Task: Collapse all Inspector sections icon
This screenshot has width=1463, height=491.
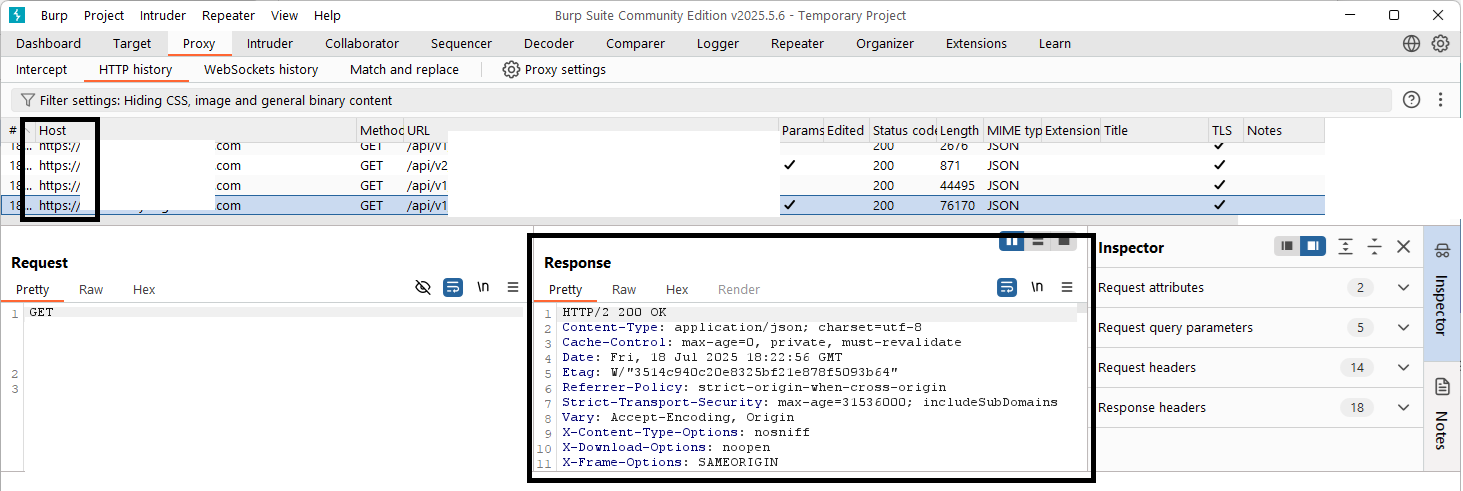Action: [1375, 246]
